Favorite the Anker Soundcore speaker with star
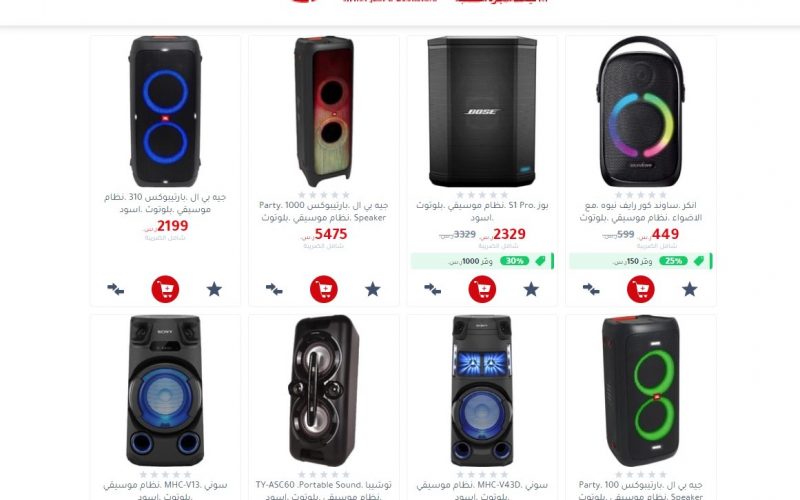The width and height of the screenshot is (800, 500). 690,289
